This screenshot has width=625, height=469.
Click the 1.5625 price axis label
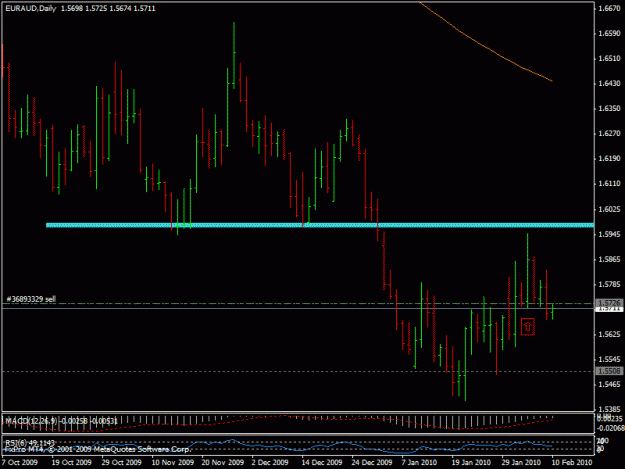pos(609,334)
